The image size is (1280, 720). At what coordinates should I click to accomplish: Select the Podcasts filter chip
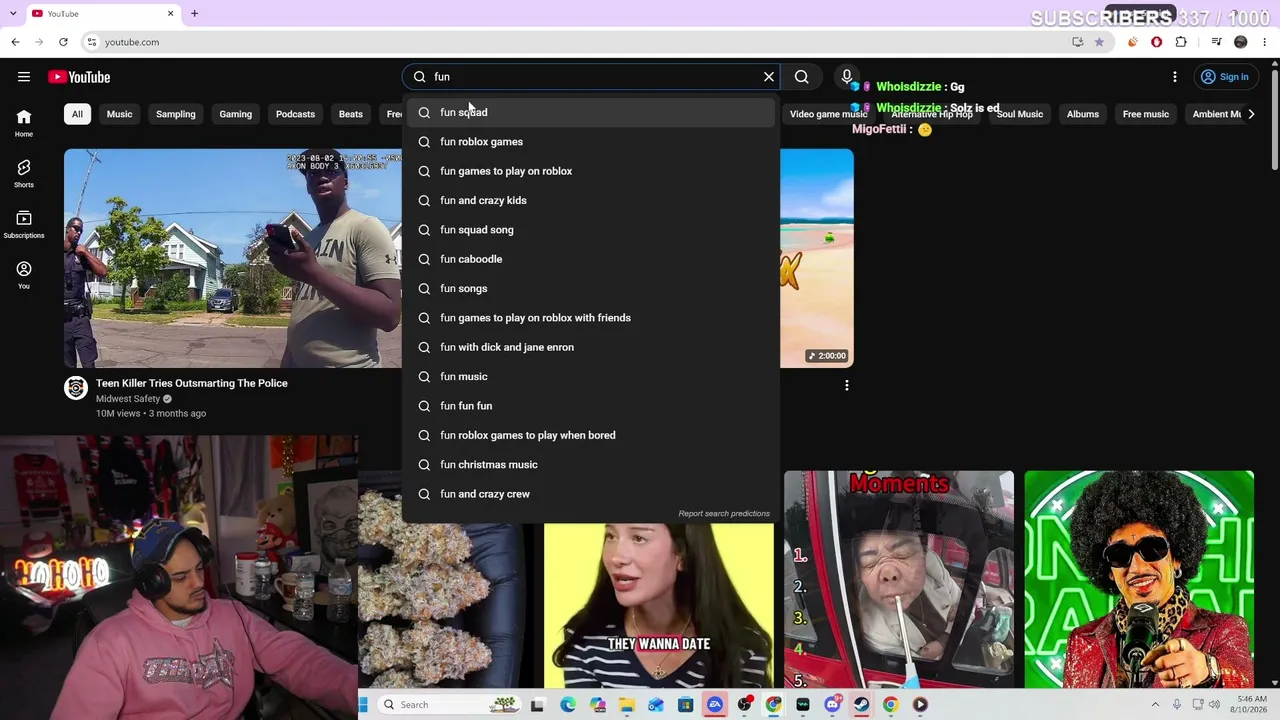(x=295, y=114)
